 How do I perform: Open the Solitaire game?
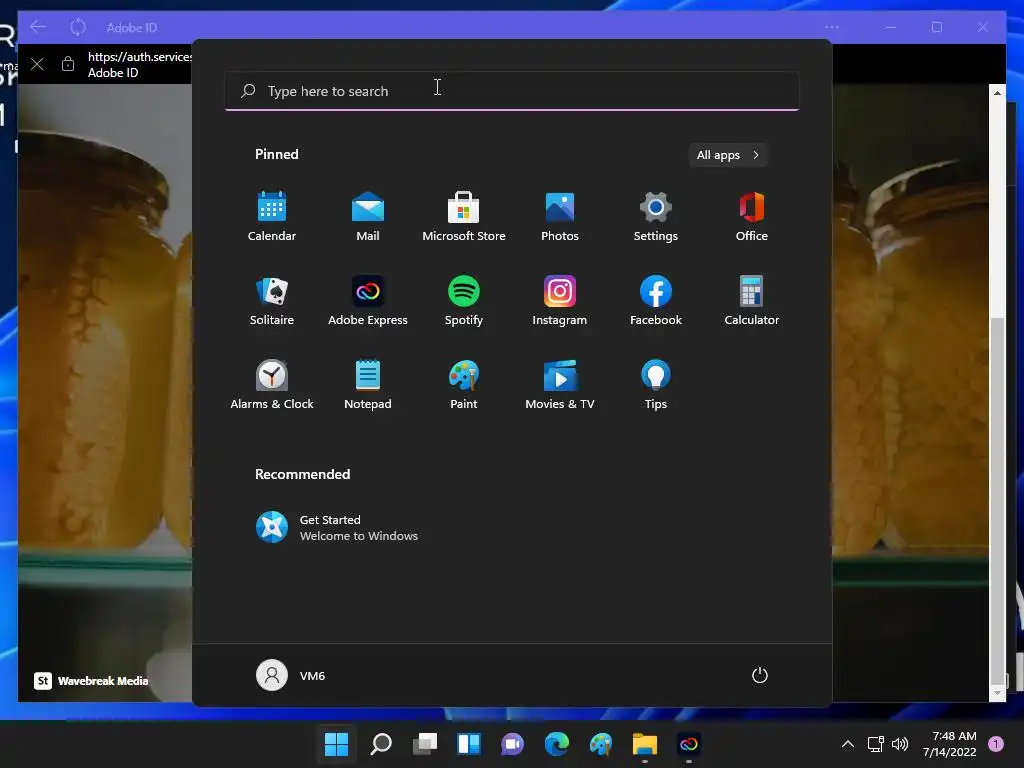[272, 300]
